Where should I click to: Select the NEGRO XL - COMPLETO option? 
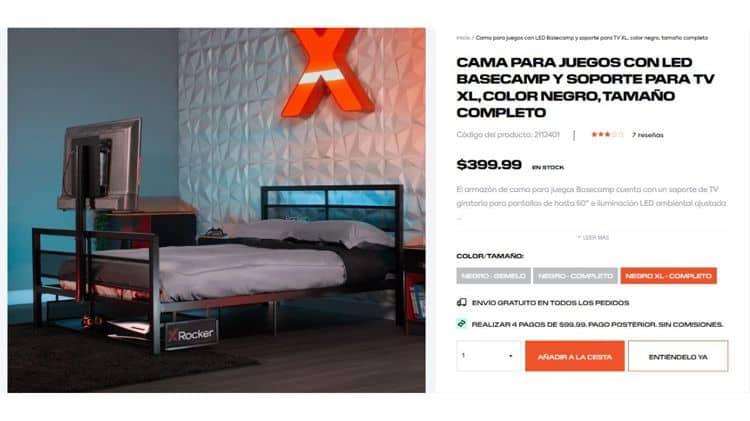(669, 276)
